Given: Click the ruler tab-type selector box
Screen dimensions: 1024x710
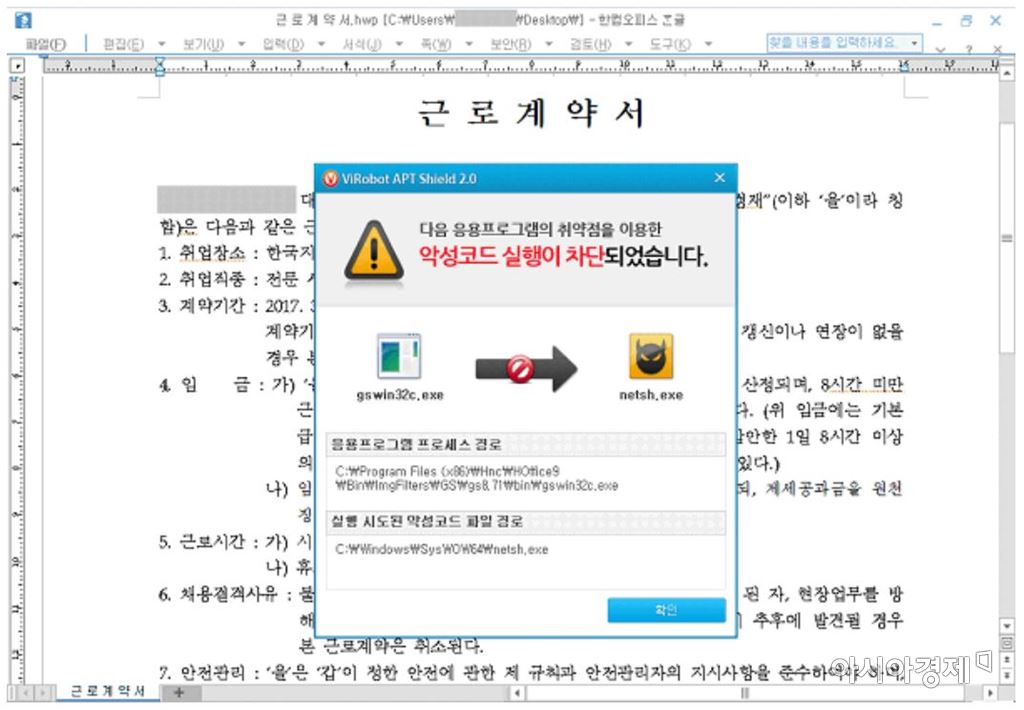Looking at the screenshot, I should (x=17, y=65).
